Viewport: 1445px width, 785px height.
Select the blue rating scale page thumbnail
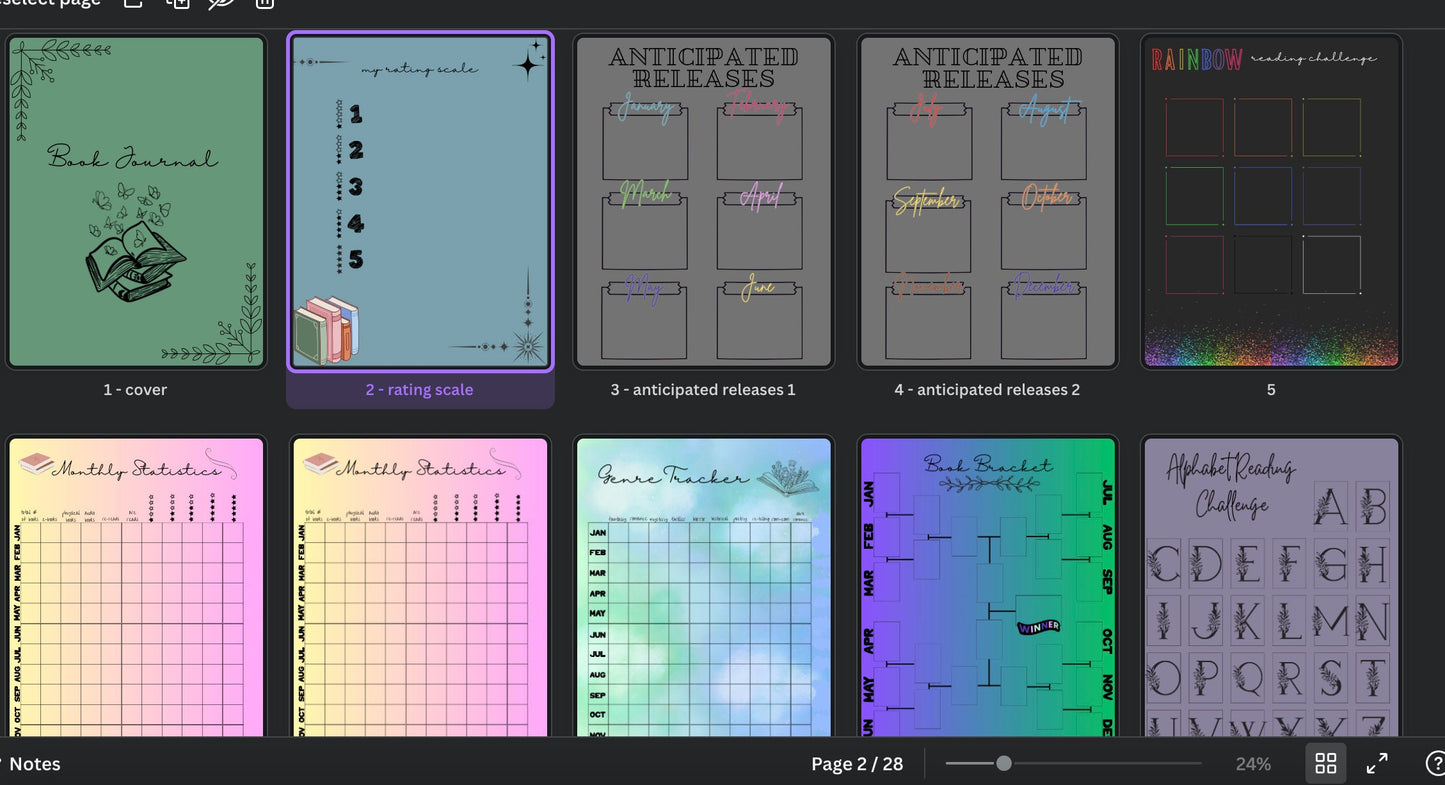[x=420, y=202]
